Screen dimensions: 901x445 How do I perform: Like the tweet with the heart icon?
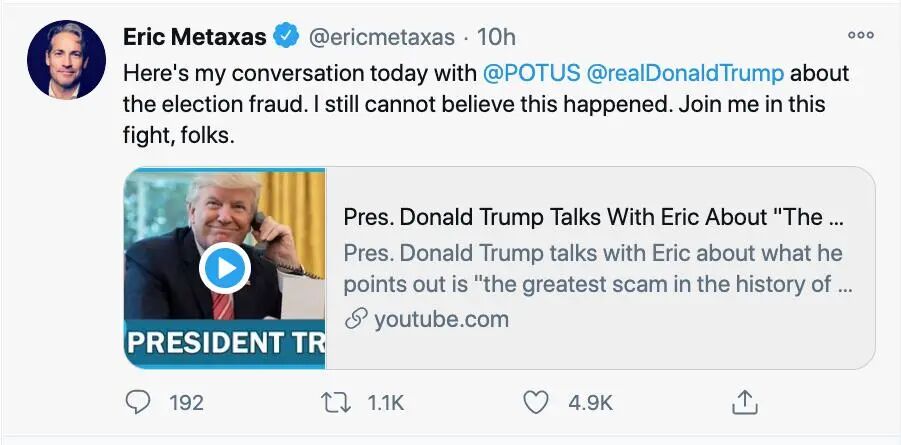click(x=537, y=402)
